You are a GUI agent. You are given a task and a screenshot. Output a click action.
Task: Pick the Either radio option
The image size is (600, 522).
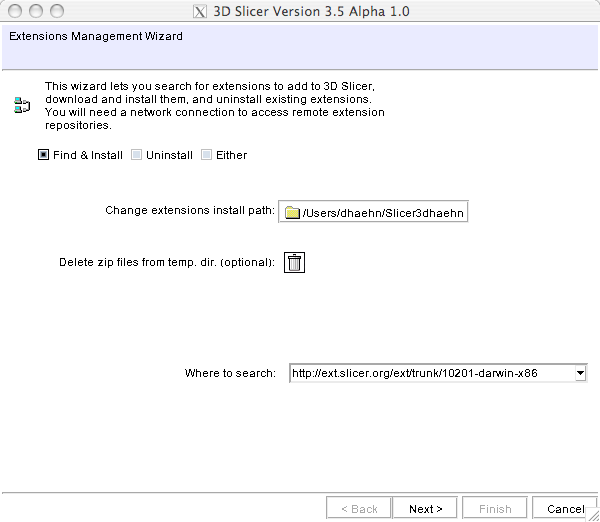[x=207, y=155]
